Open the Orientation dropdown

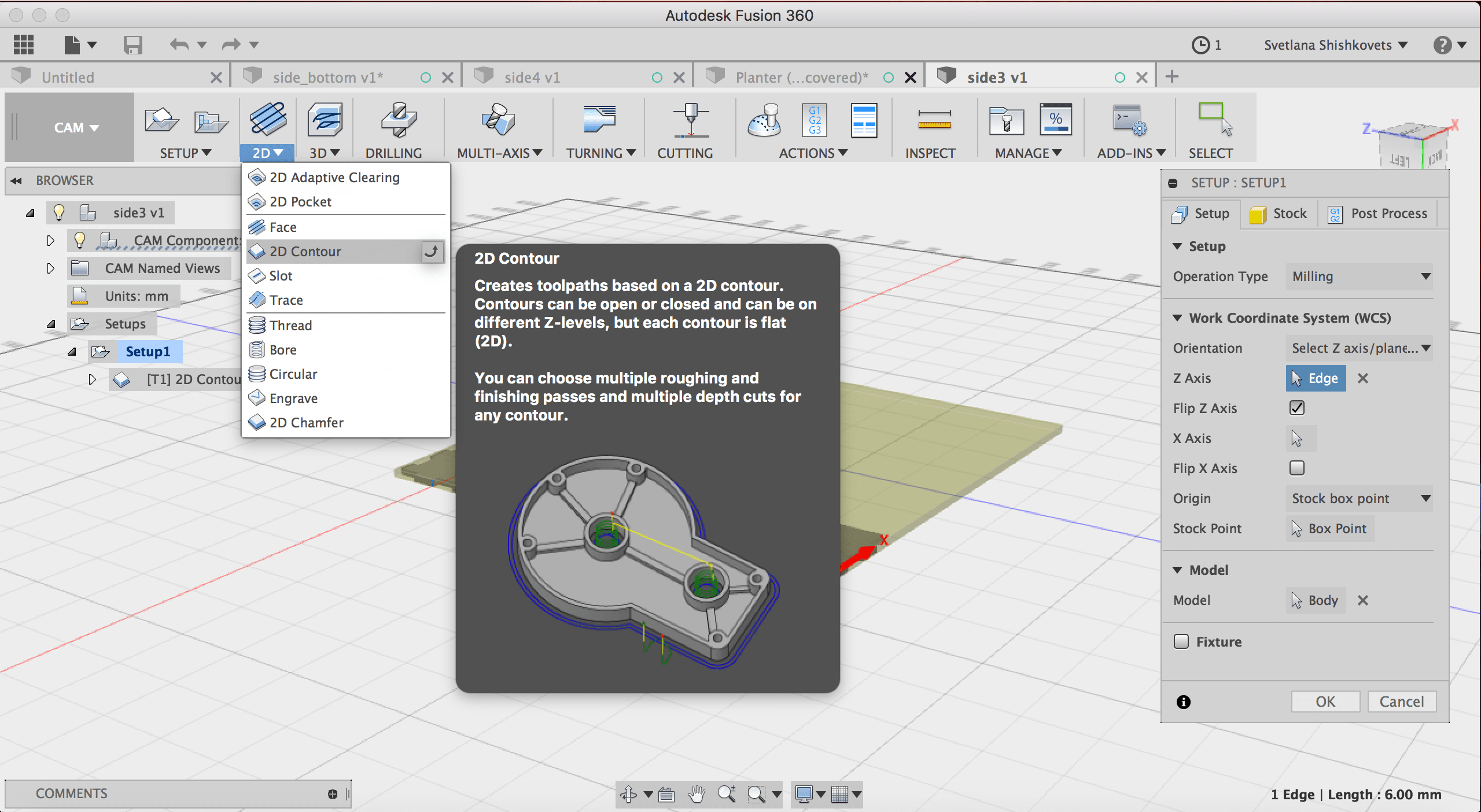coord(1359,348)
